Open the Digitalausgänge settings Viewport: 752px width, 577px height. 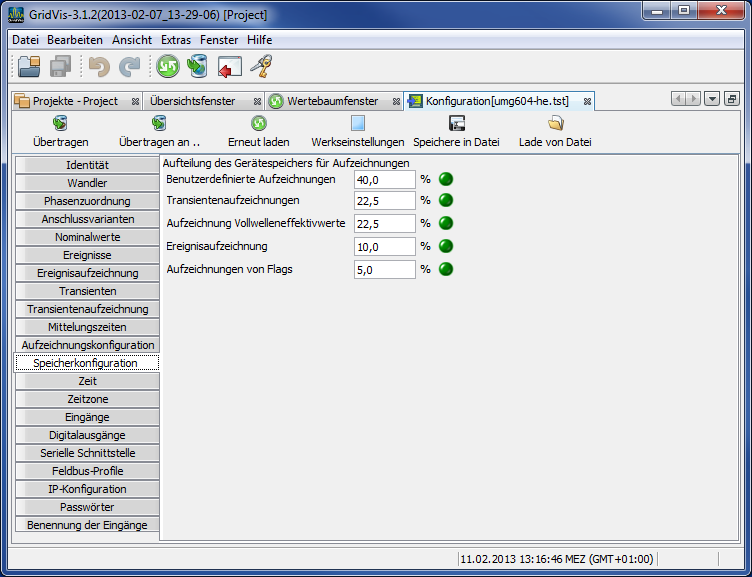(87, 435)
